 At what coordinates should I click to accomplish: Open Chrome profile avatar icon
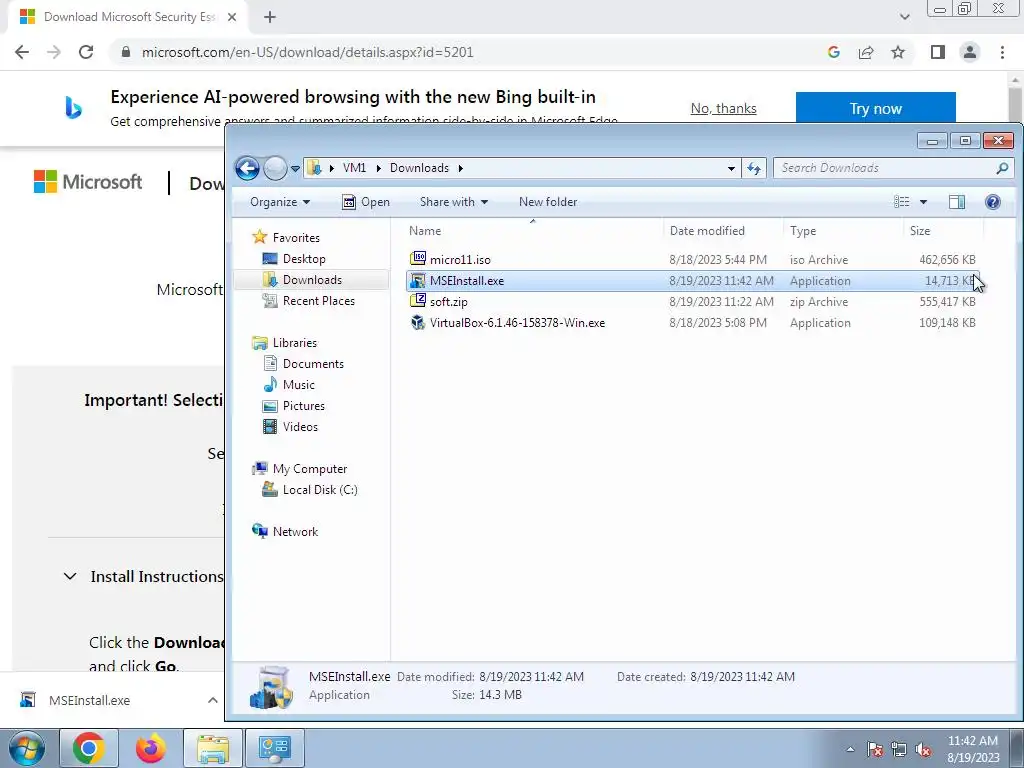point(970,52)
